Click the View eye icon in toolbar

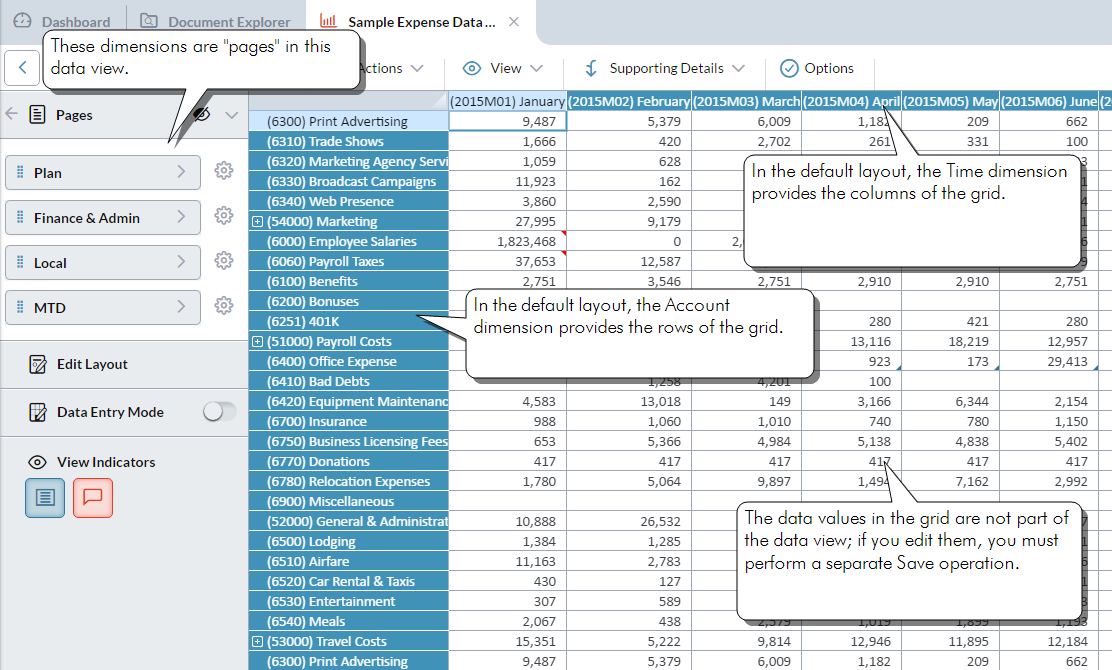472,68
